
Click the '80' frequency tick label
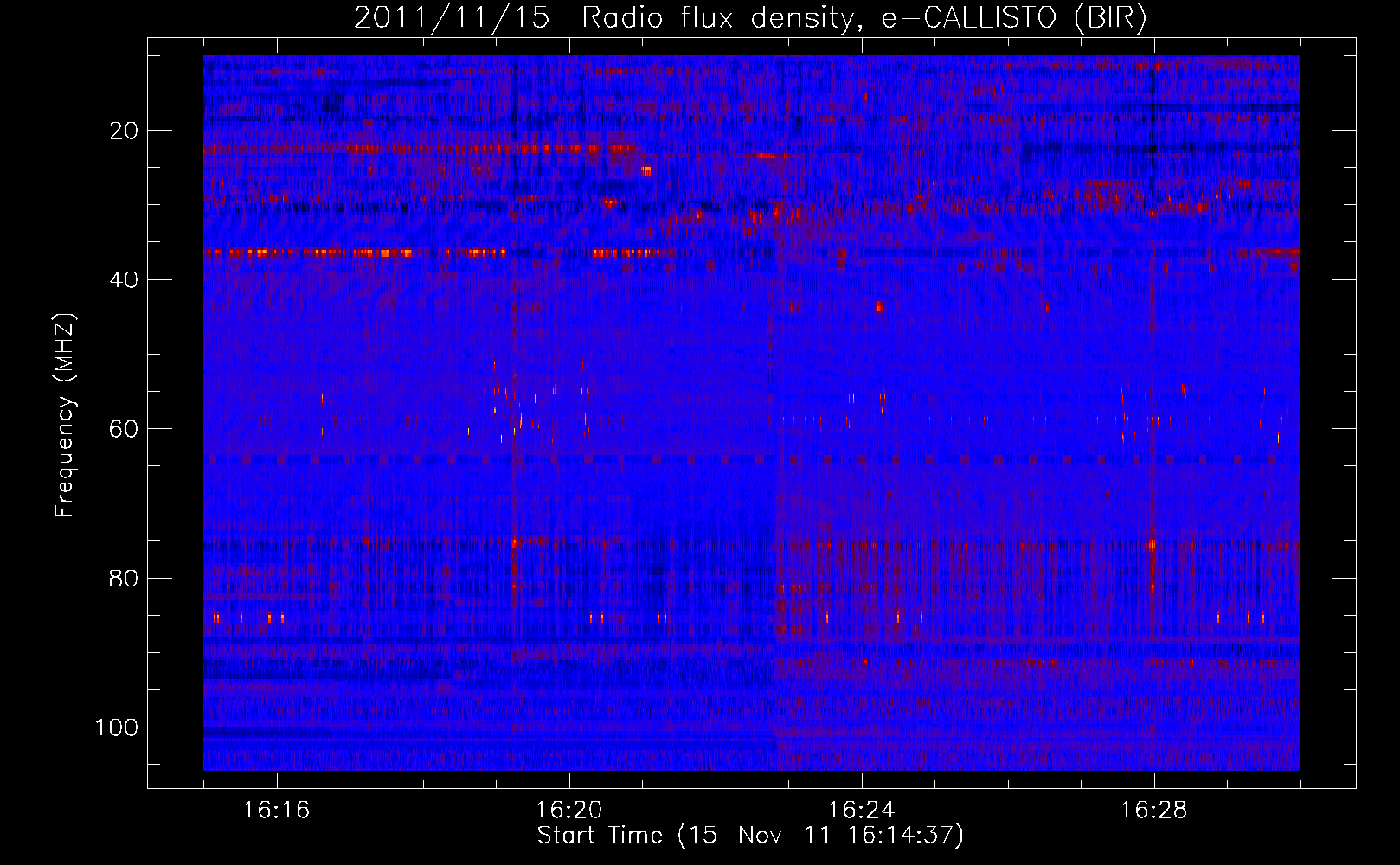(x=124, y=578)
